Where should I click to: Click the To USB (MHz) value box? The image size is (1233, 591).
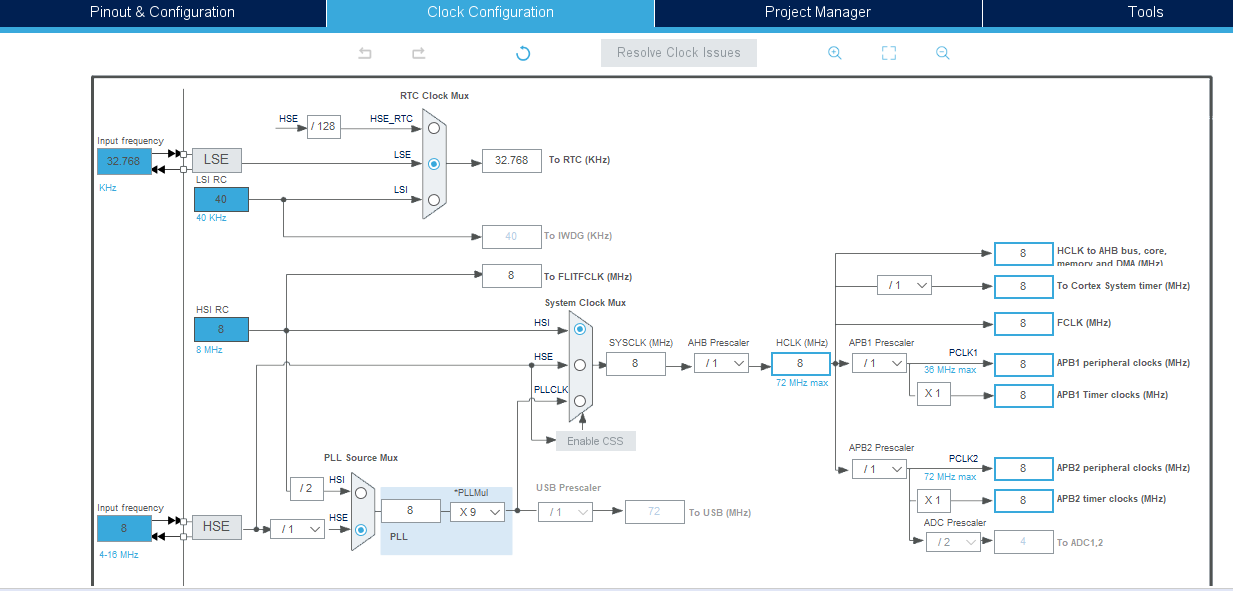(x=655, y=511)
